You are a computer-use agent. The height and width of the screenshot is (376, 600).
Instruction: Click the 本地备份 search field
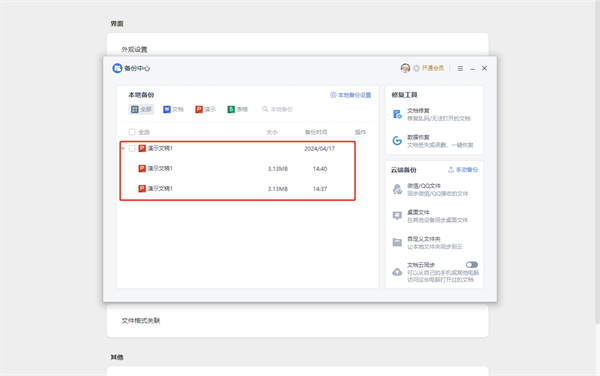click(x=277, y=109)
